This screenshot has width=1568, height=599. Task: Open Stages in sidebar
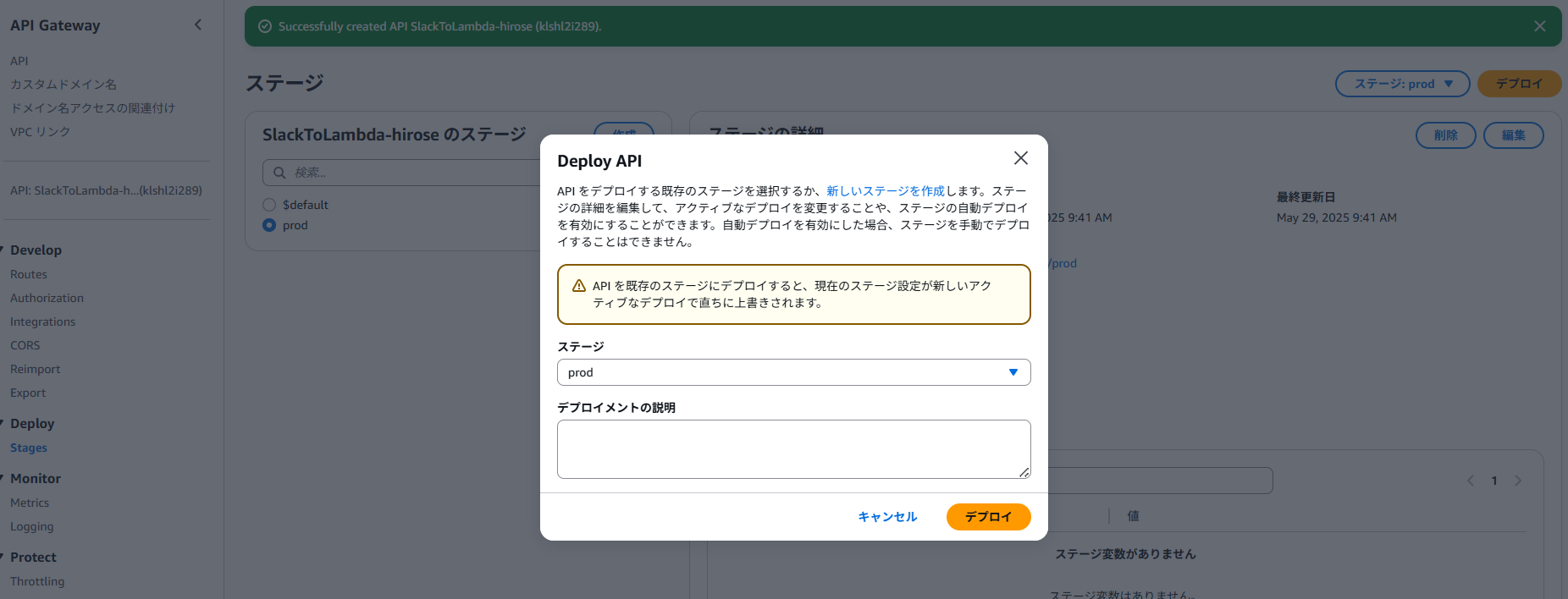coord(29,448)
